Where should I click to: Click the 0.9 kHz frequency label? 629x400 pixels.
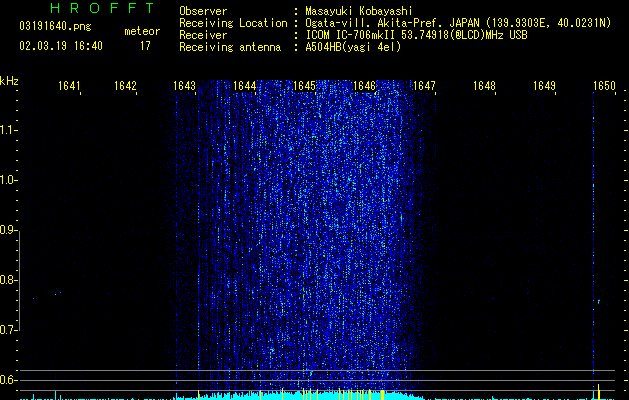pos(8,230)
